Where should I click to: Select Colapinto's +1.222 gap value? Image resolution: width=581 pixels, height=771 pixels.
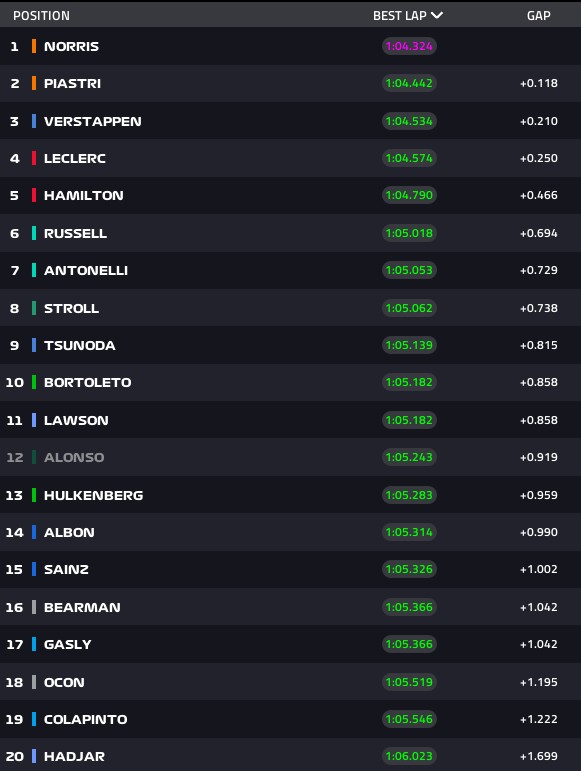539,719
